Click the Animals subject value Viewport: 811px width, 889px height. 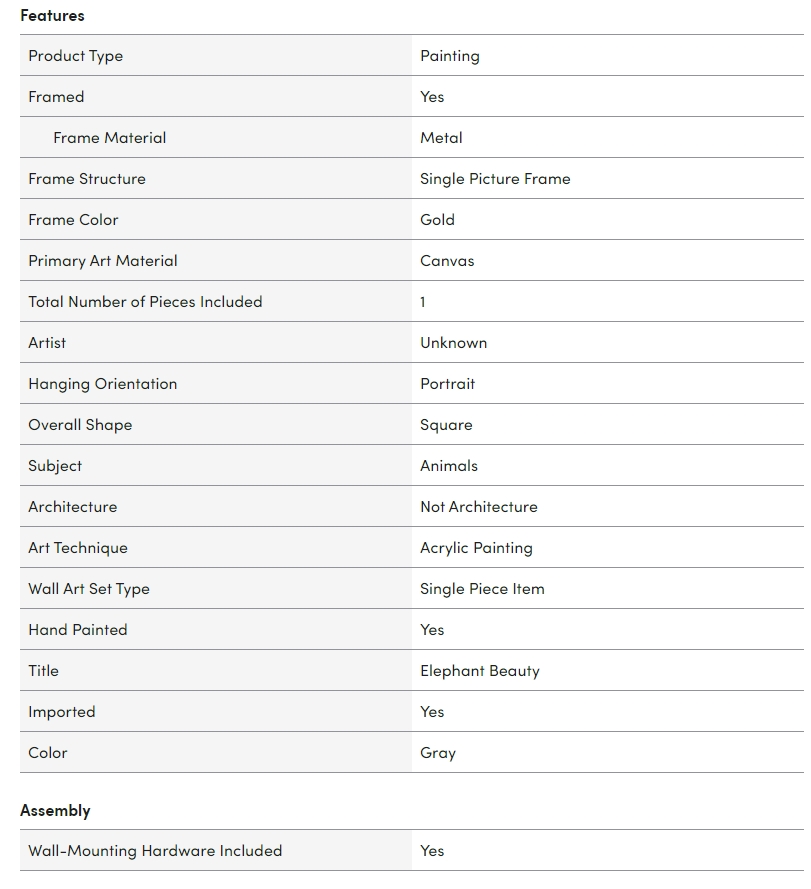pyautogui.click(x=449, y=466)
